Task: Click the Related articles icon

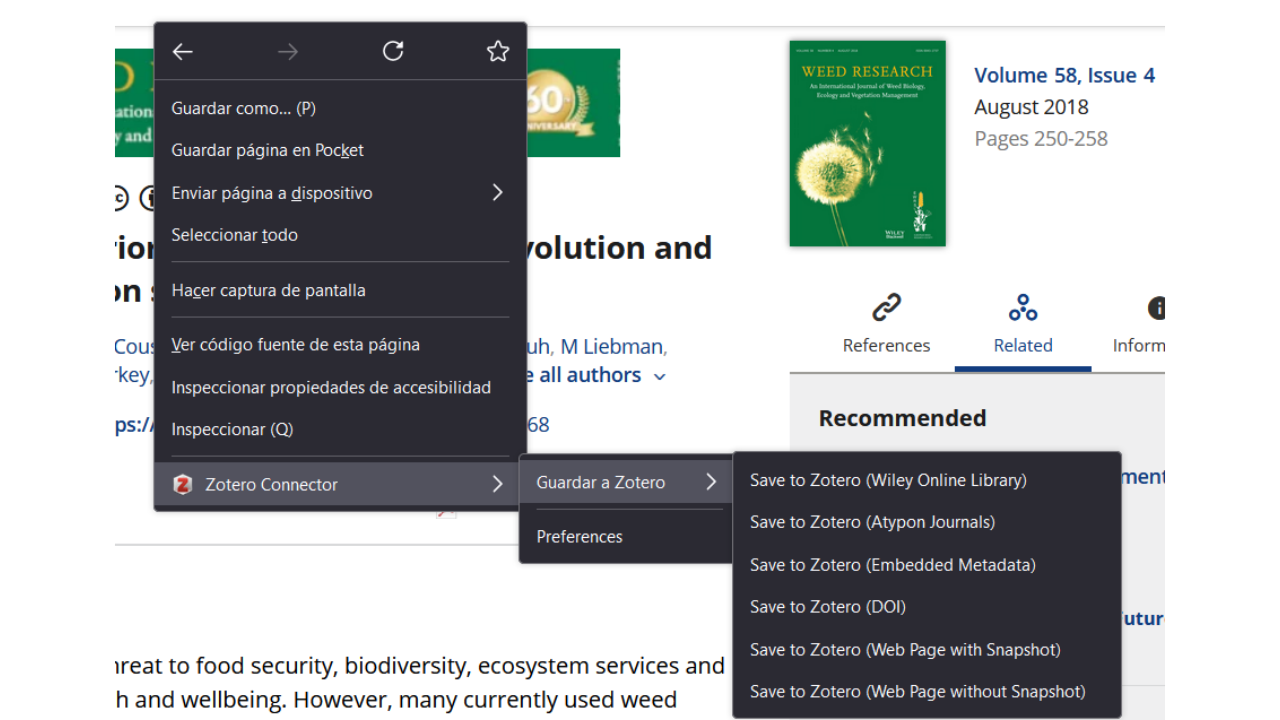Action: click(x=1022, y=308)
